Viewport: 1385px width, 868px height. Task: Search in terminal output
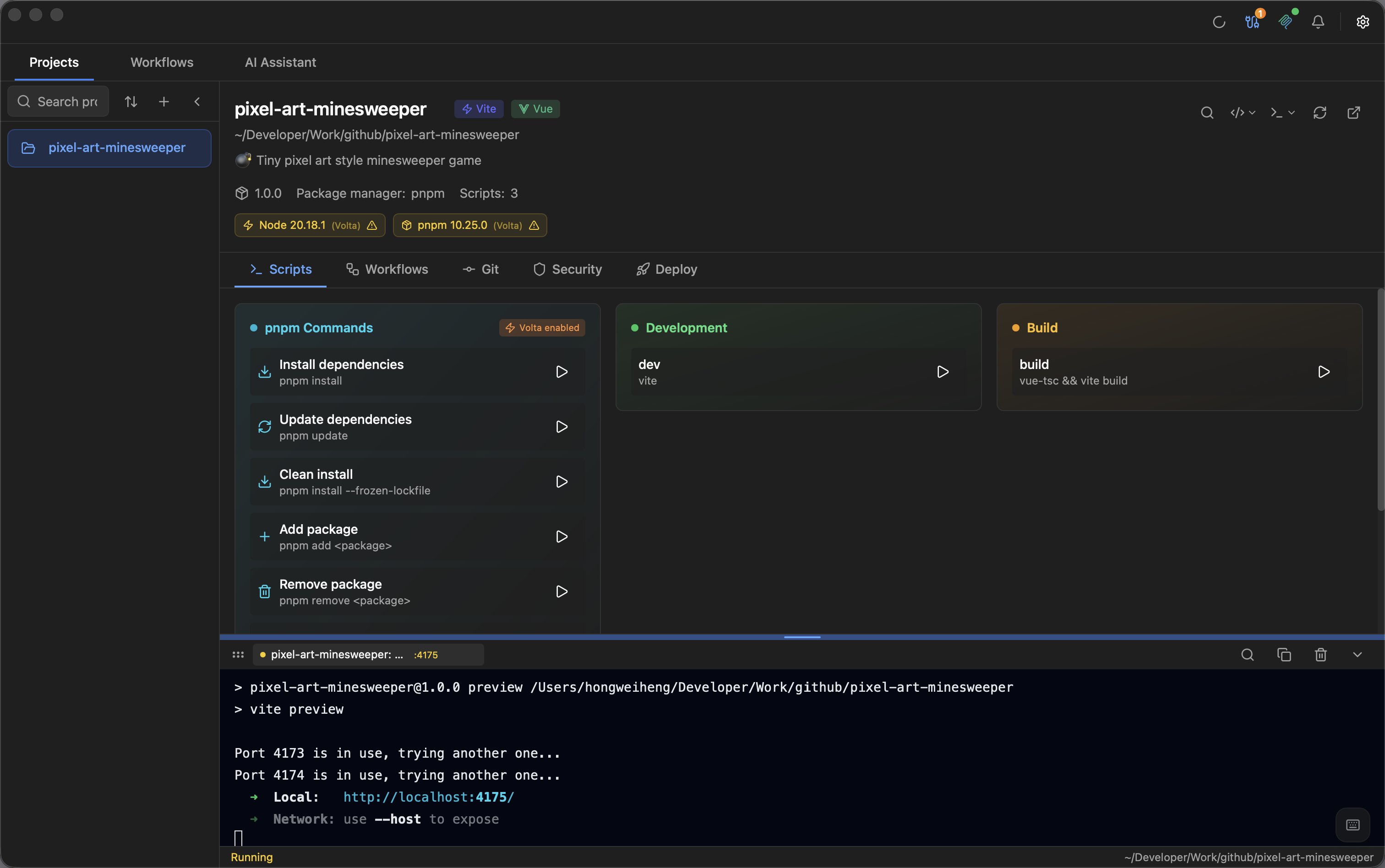click(x=1247, y=655)
